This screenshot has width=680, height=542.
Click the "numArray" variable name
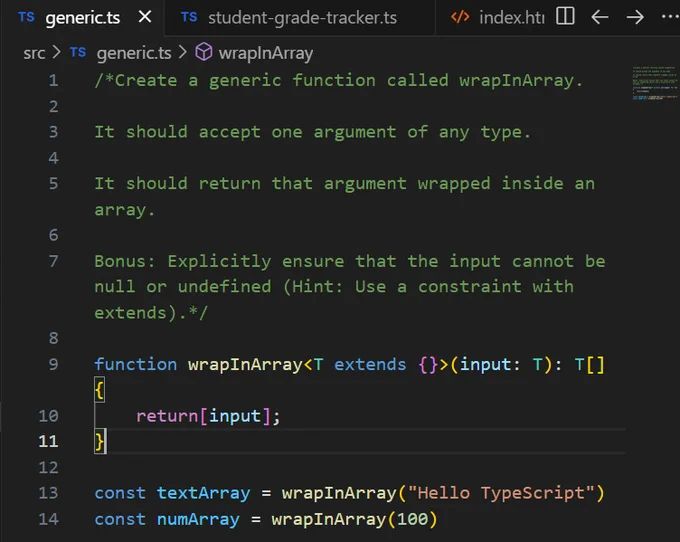click(x=198, y=519)
